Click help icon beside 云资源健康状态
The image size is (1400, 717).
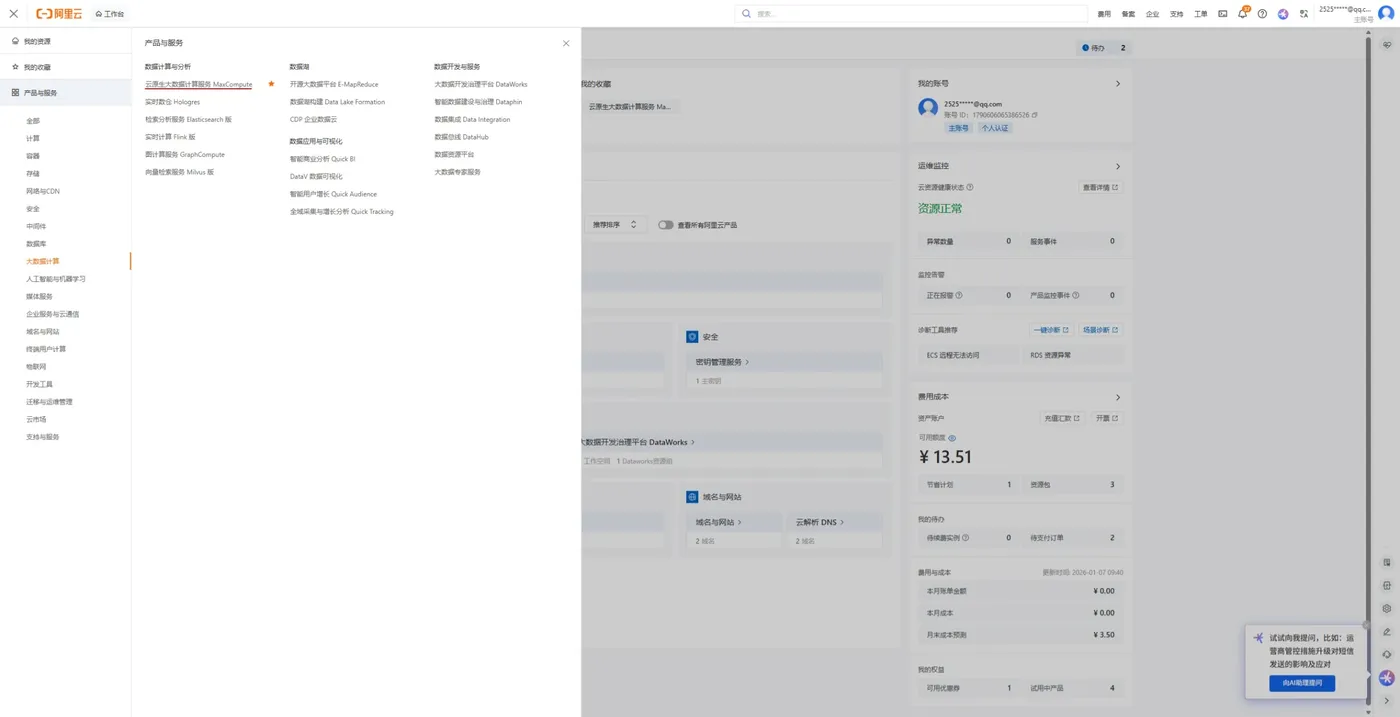pos(970,187)
